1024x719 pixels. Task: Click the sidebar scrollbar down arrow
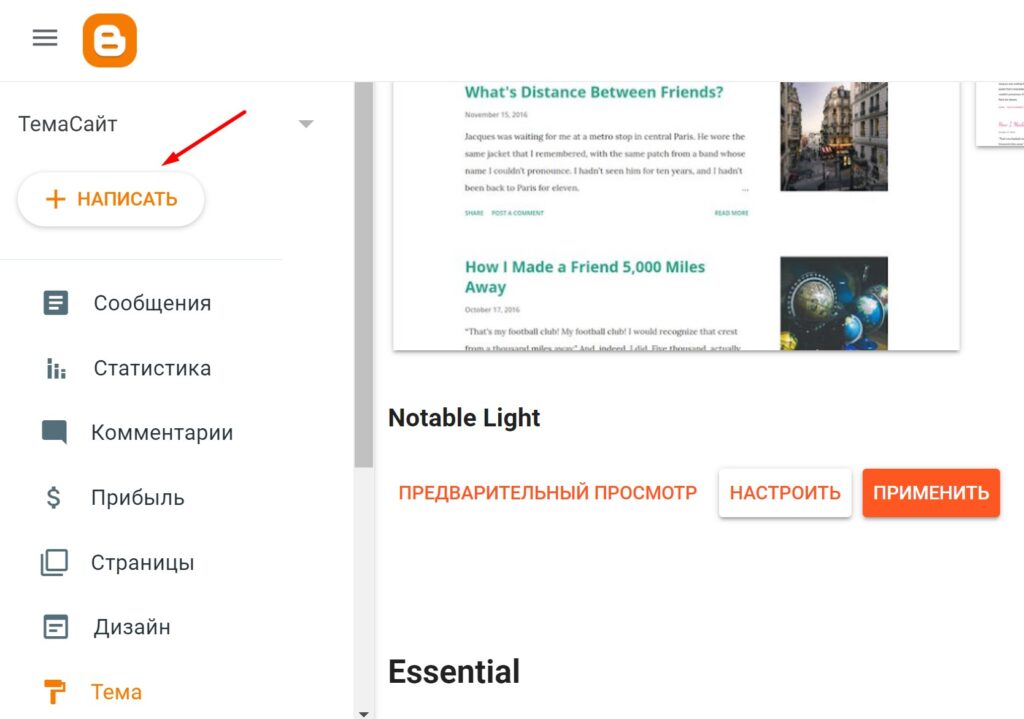[364, 714]
